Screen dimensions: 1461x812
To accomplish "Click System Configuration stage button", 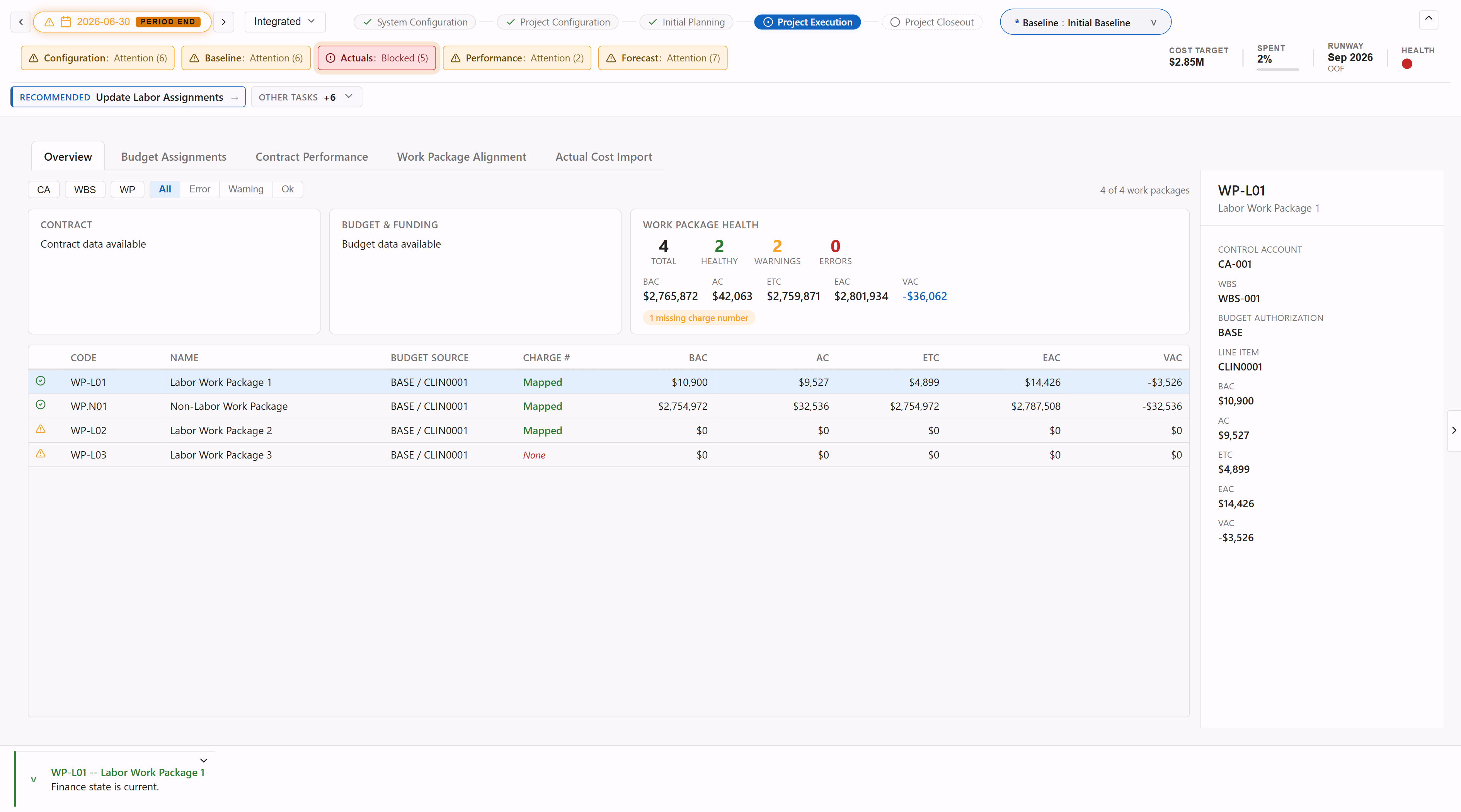I will coord(415,22).
